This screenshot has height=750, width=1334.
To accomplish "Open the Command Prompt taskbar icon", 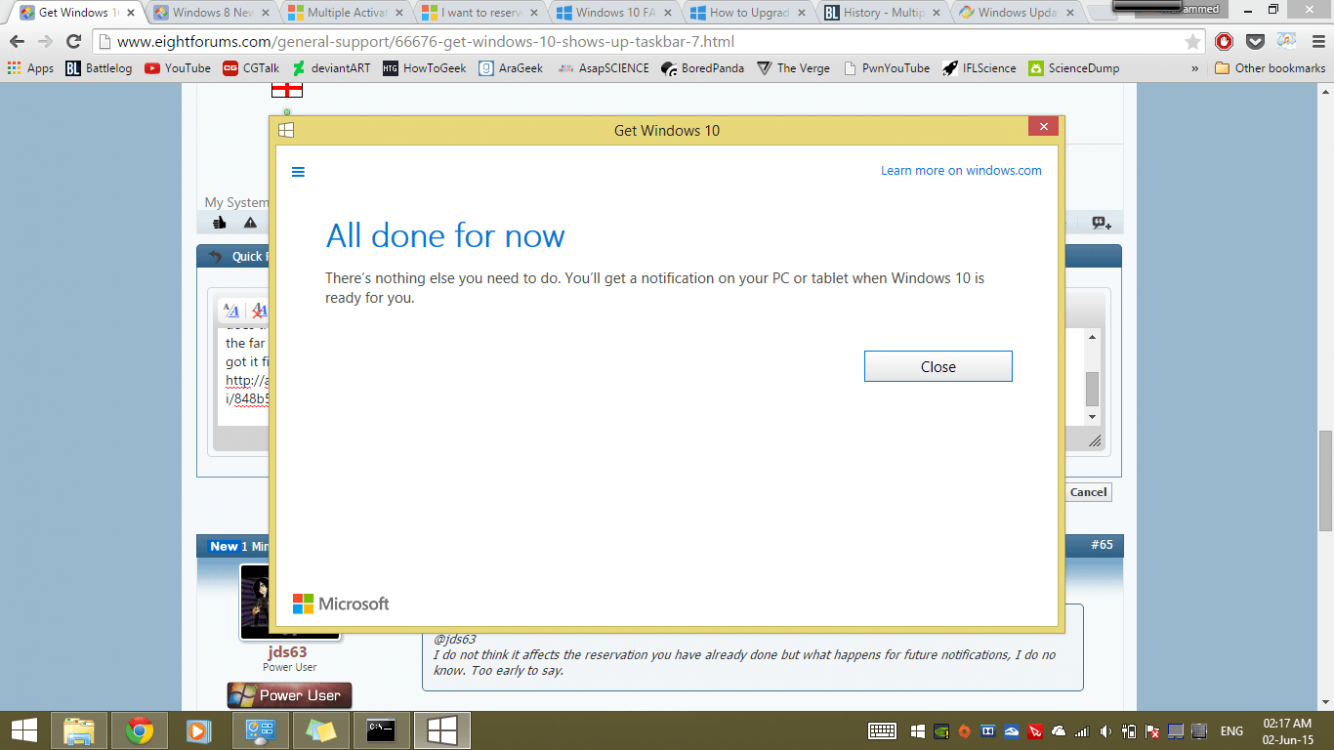I will coord(381,731).
